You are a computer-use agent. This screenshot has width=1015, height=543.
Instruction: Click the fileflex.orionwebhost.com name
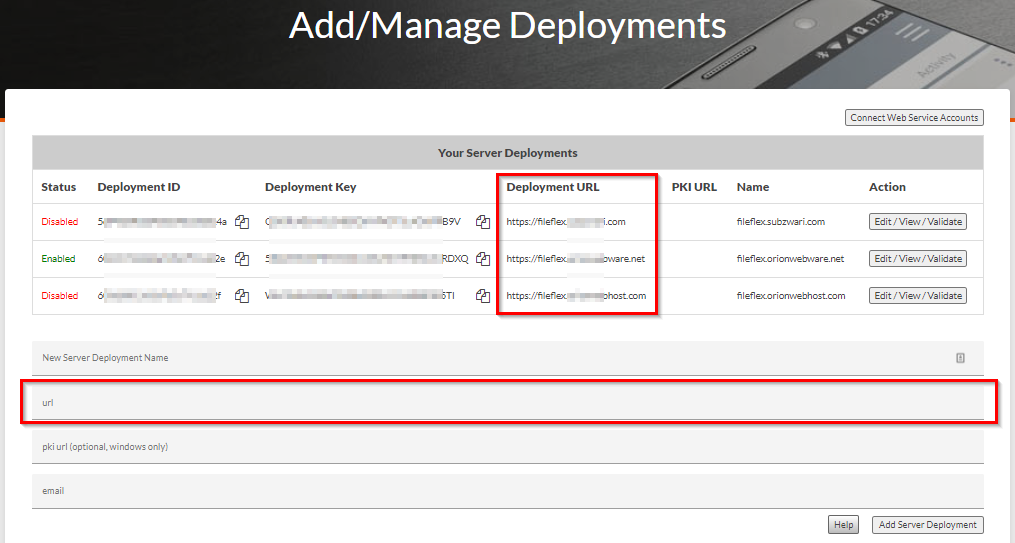[791, 295]
